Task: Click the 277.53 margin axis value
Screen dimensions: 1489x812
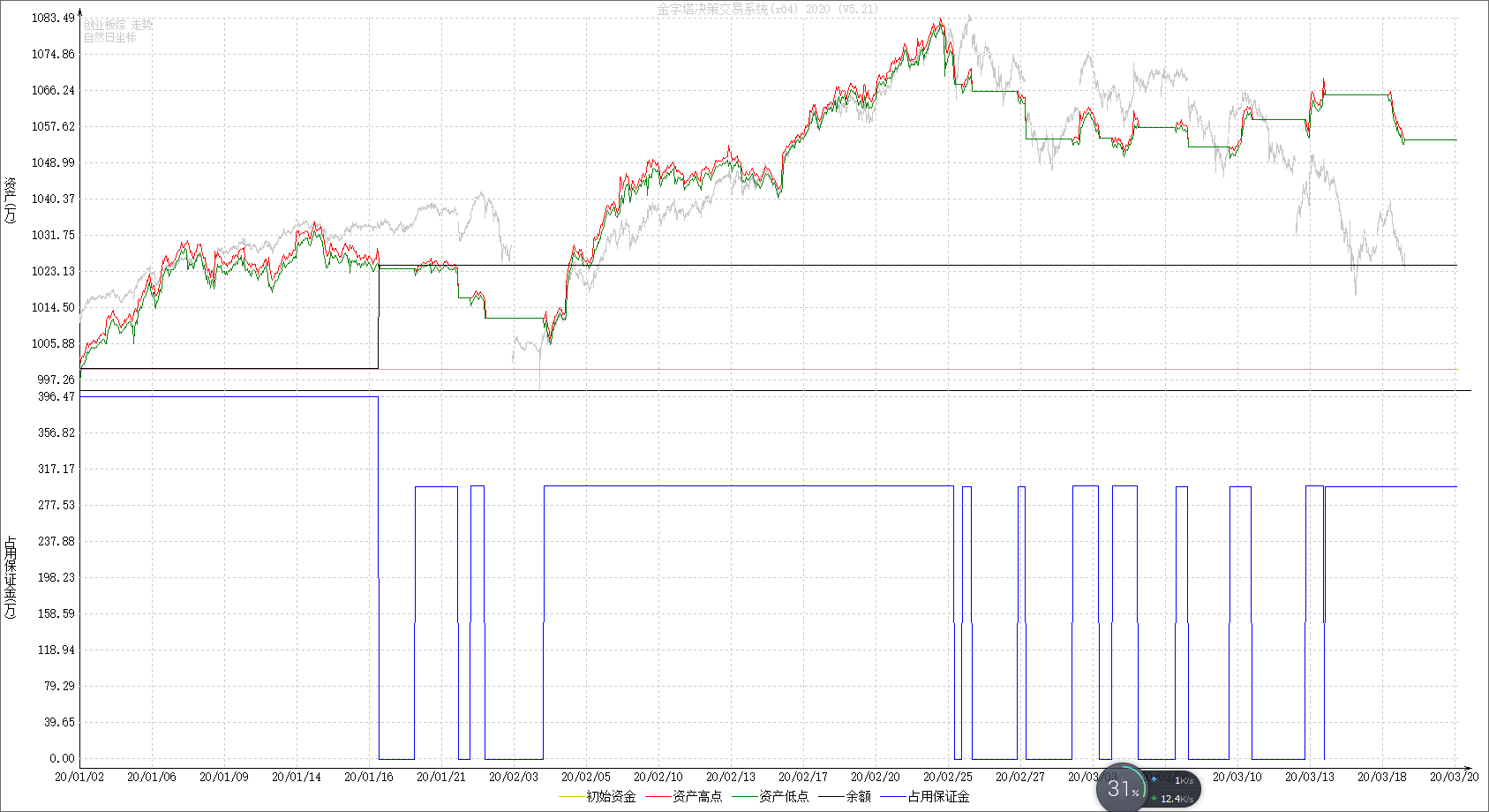Action: pos(56,505)
